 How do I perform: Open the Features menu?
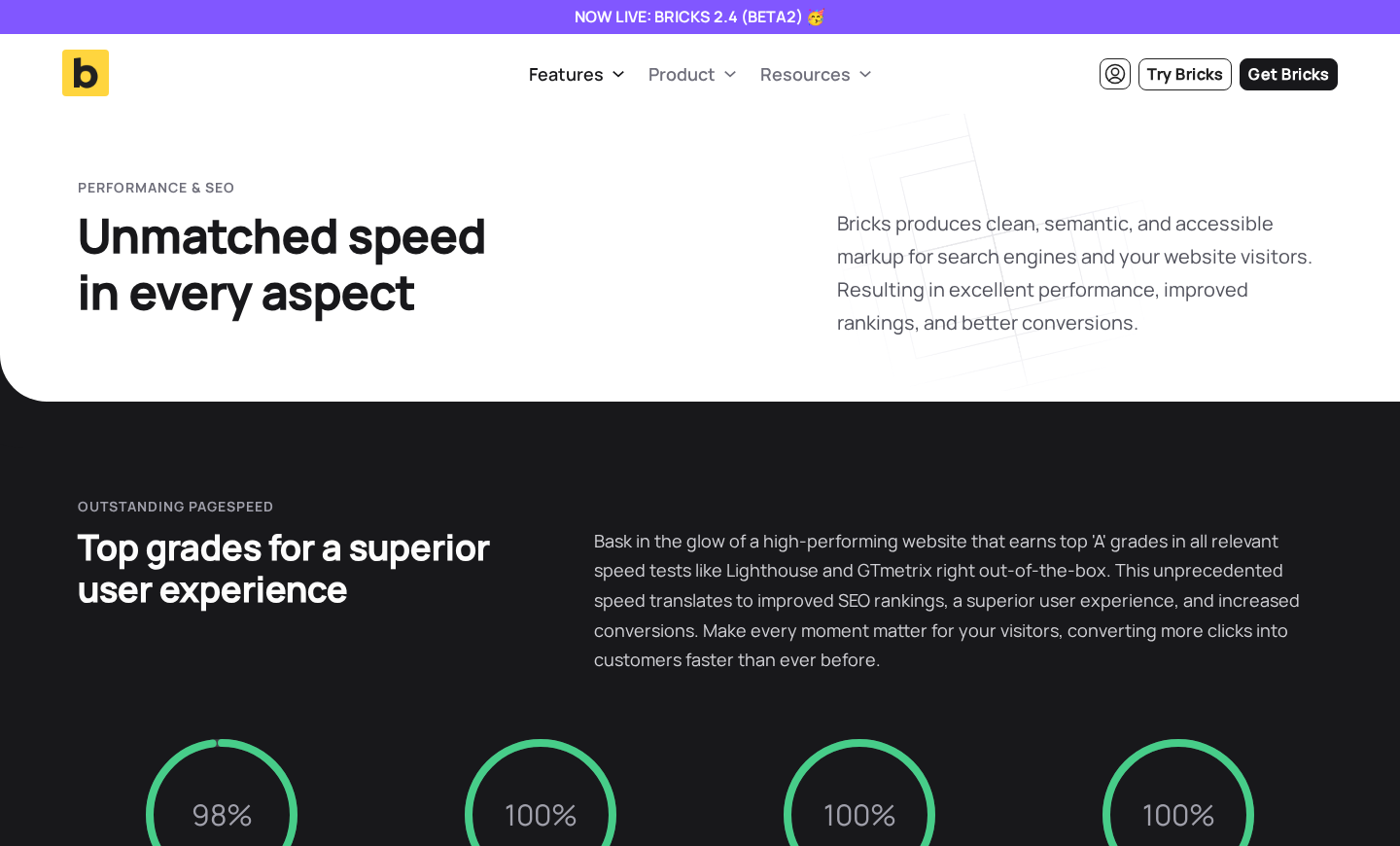pyautogui.click(x=566, y=74)
